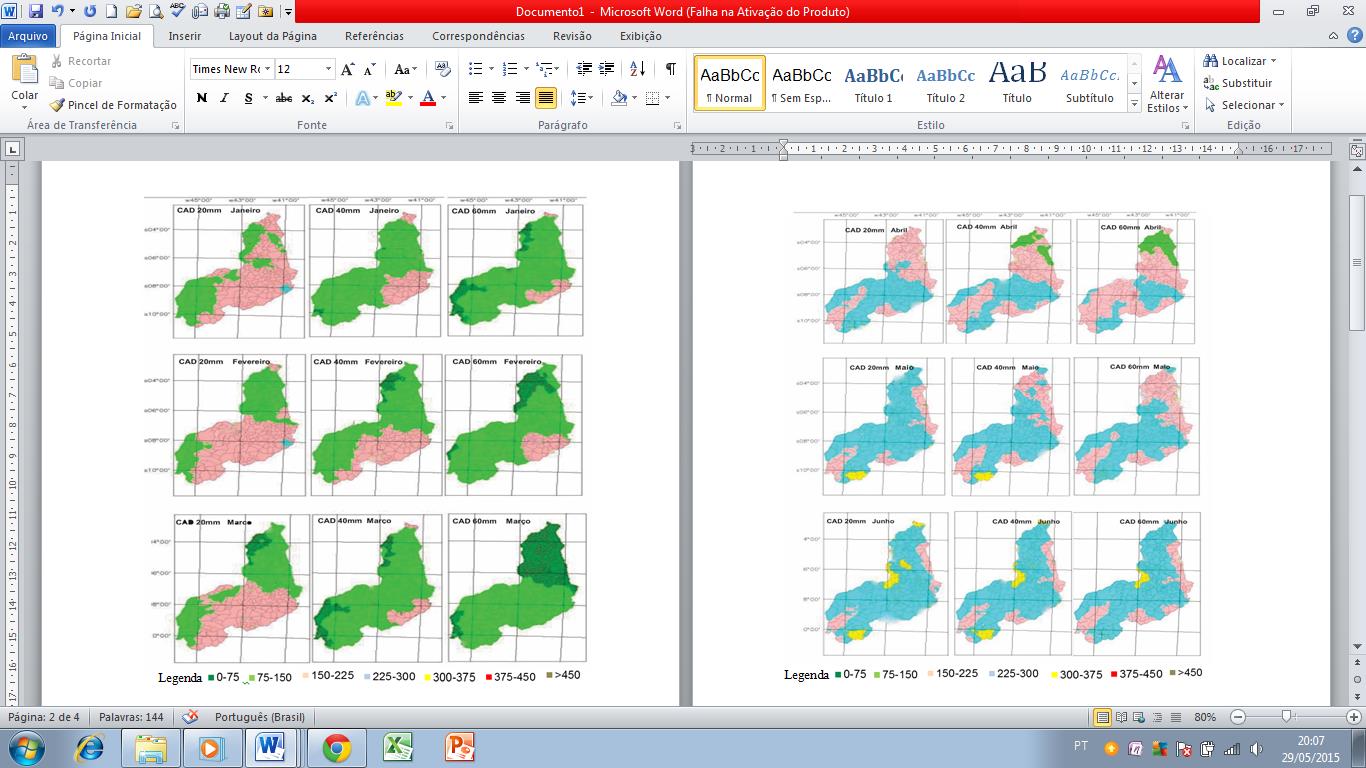Click the Pincel de Formatação brush icon
This screenshot has height=768, width=1366.
point(57,105)
